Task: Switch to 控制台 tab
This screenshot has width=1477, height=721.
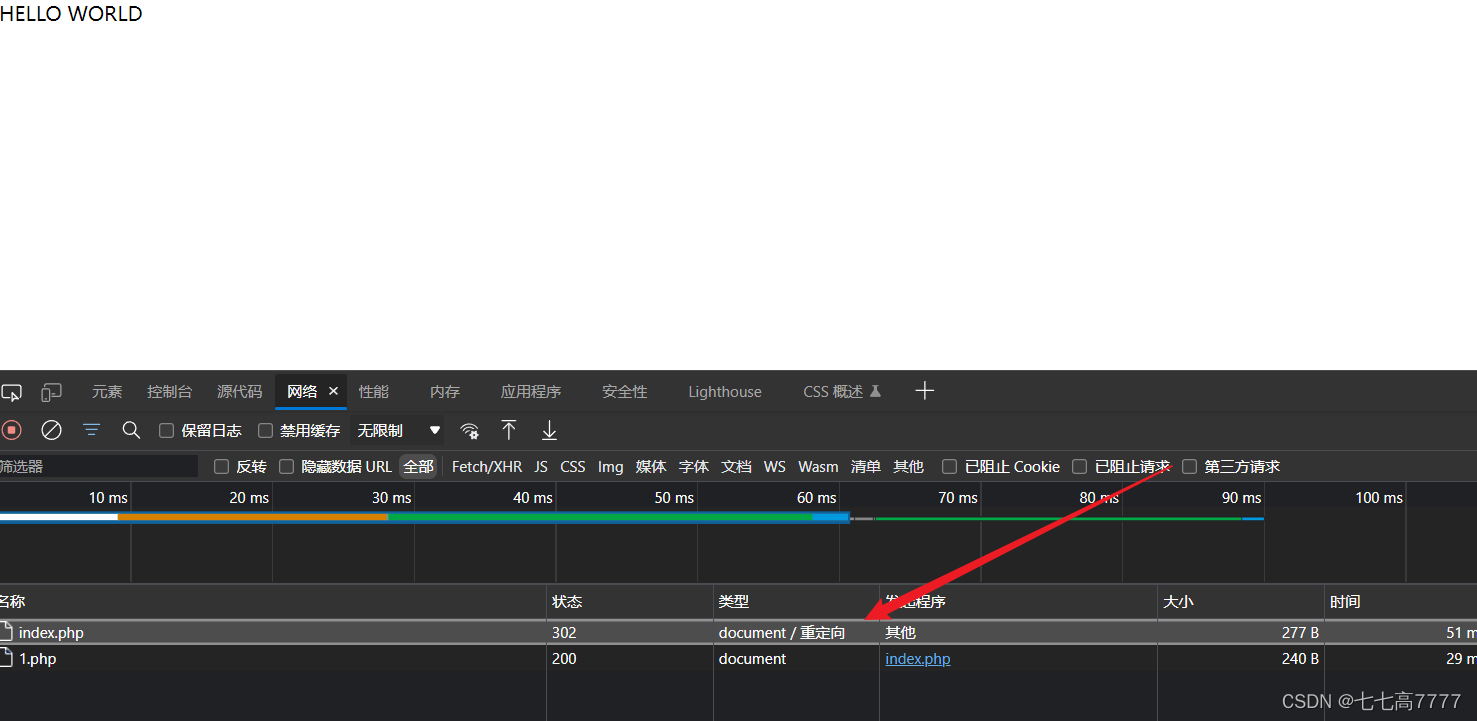Action: coord(169,391)
